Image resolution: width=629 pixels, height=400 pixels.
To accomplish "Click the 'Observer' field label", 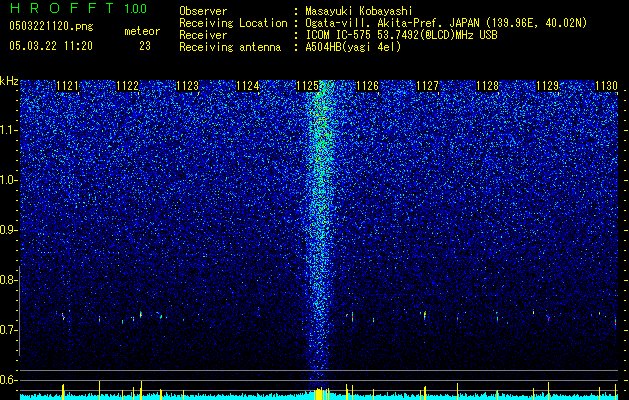I will [203, 12].
